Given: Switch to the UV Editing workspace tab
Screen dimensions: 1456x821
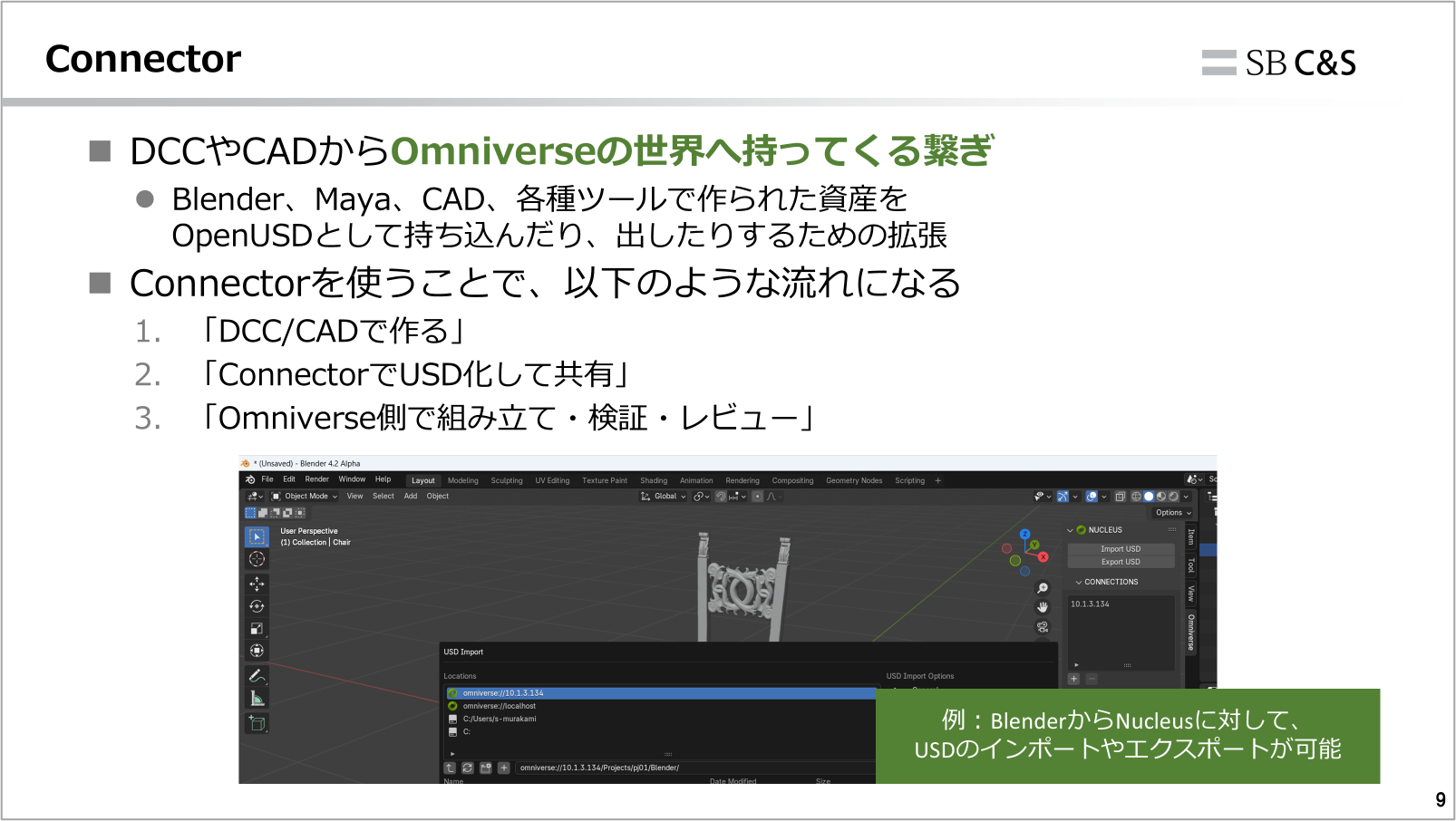Looking at the screenshot, I should click(x=551, y=480).
